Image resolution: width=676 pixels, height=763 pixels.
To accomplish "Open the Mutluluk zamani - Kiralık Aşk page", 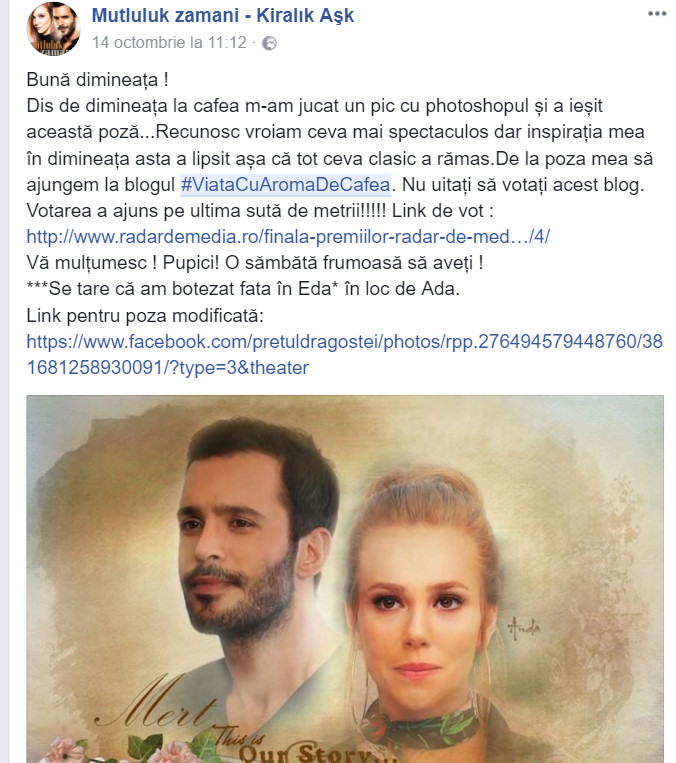I will click(222, 16).
